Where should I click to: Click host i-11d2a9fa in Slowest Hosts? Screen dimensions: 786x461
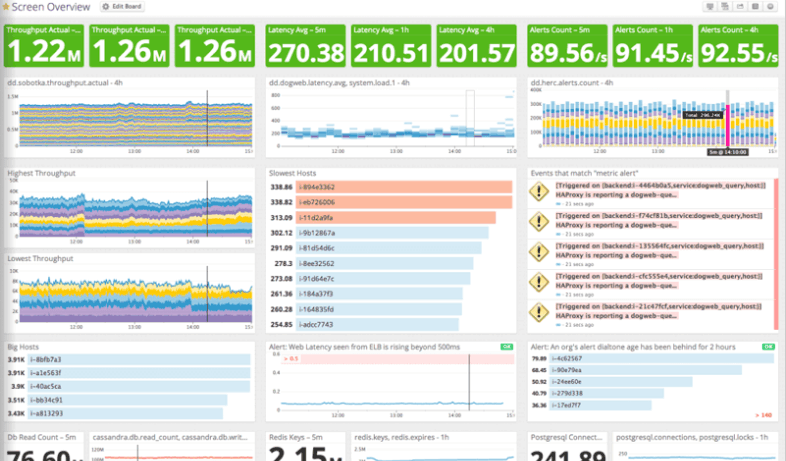[x=320, y=217]
